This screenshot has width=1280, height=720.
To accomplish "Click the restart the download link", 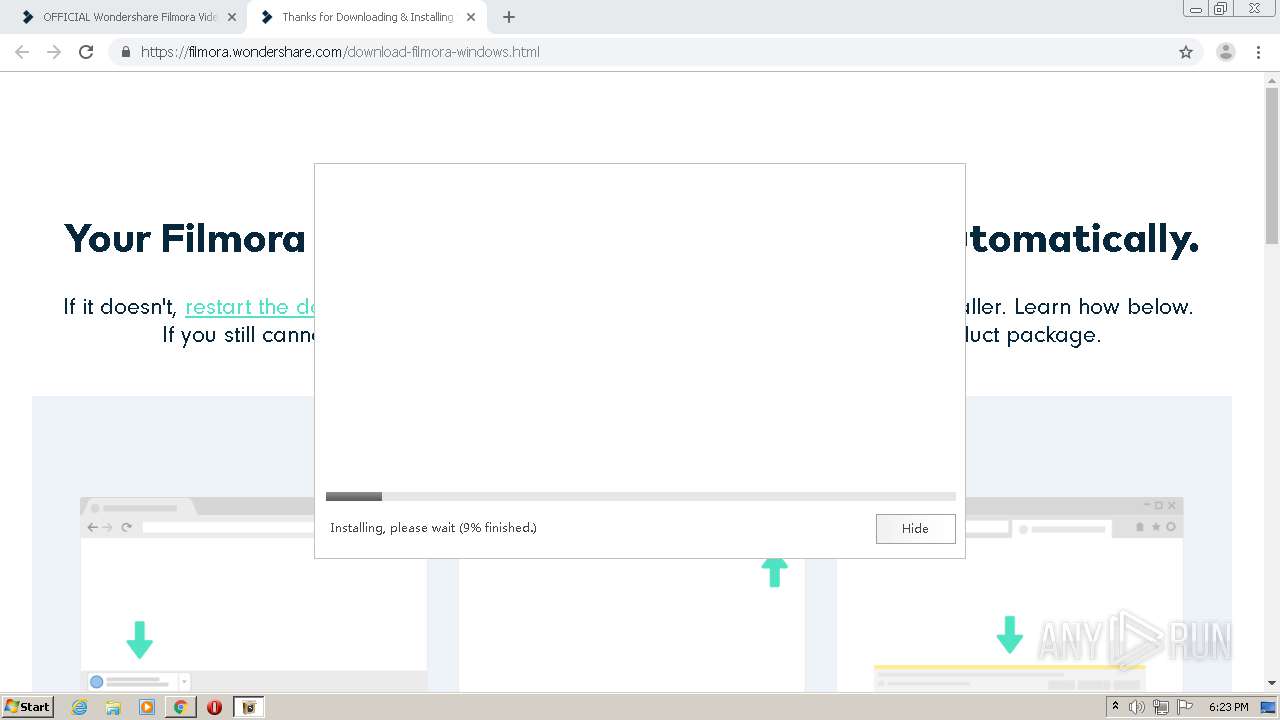I will pyautogui.click(x=250, y=307).
